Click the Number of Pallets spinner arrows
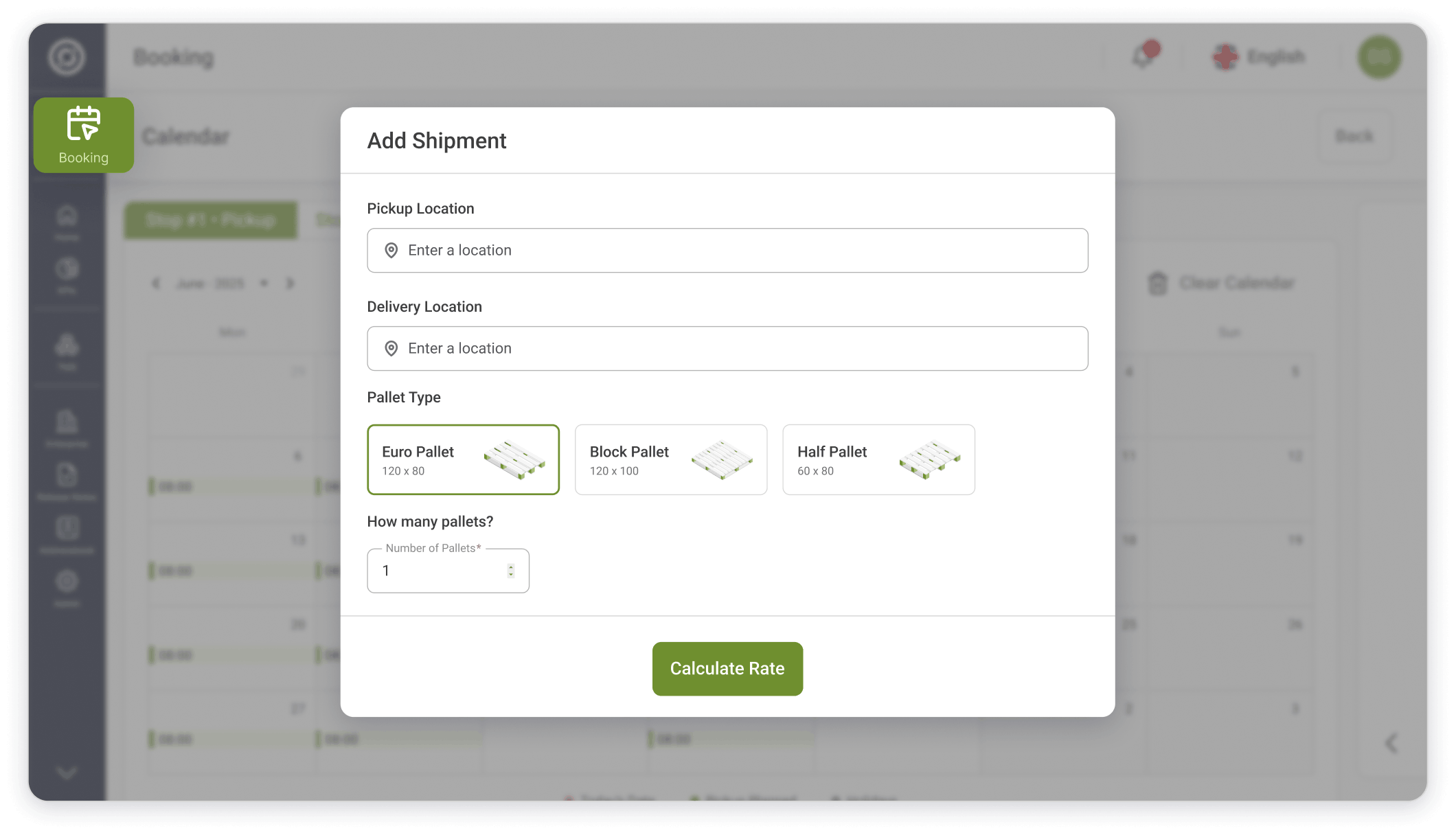 coord(511,571)
